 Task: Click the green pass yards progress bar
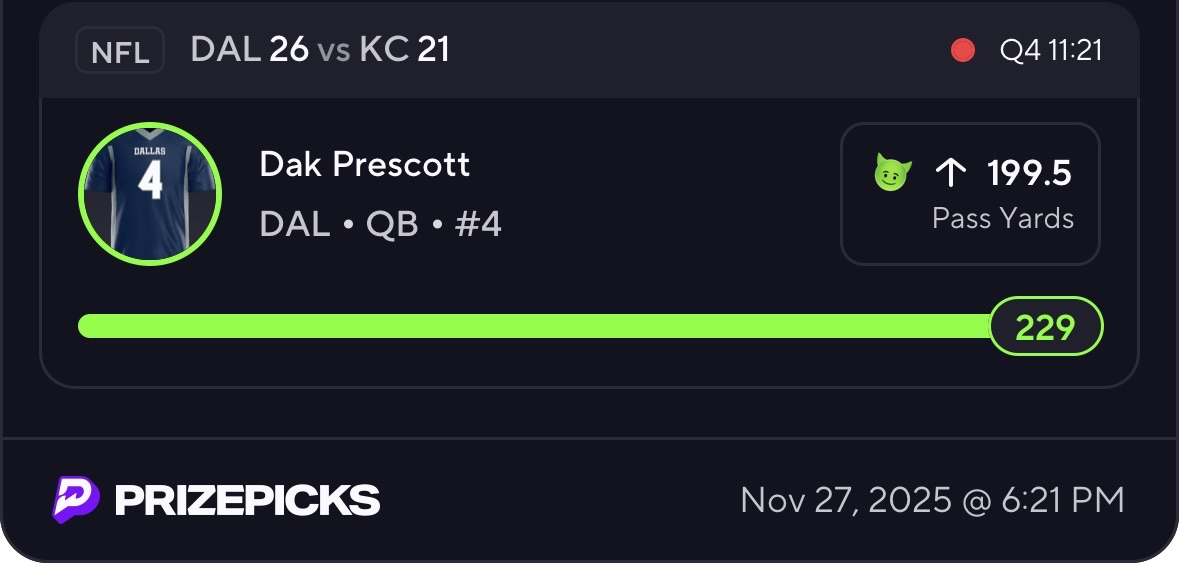530,326
